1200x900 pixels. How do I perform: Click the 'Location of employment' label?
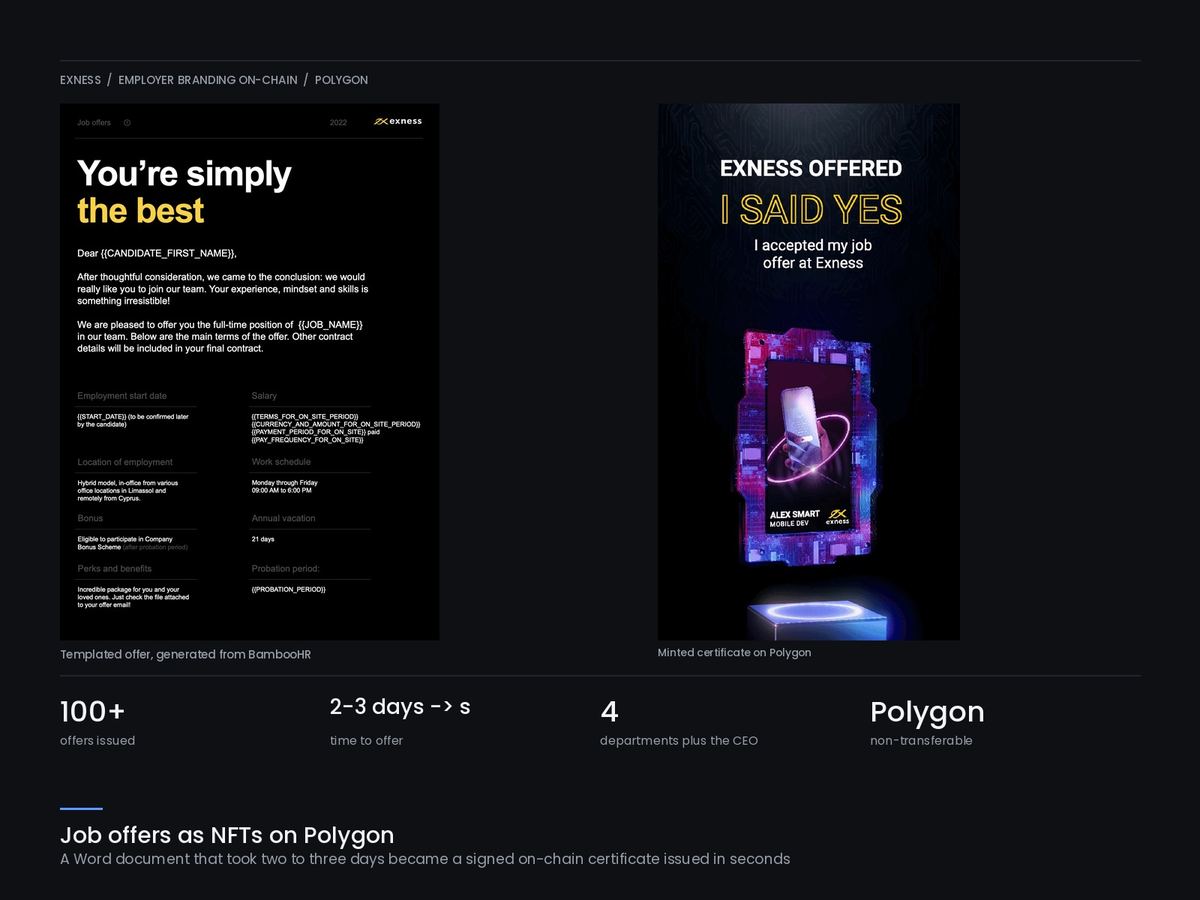[x=125, y=462]
